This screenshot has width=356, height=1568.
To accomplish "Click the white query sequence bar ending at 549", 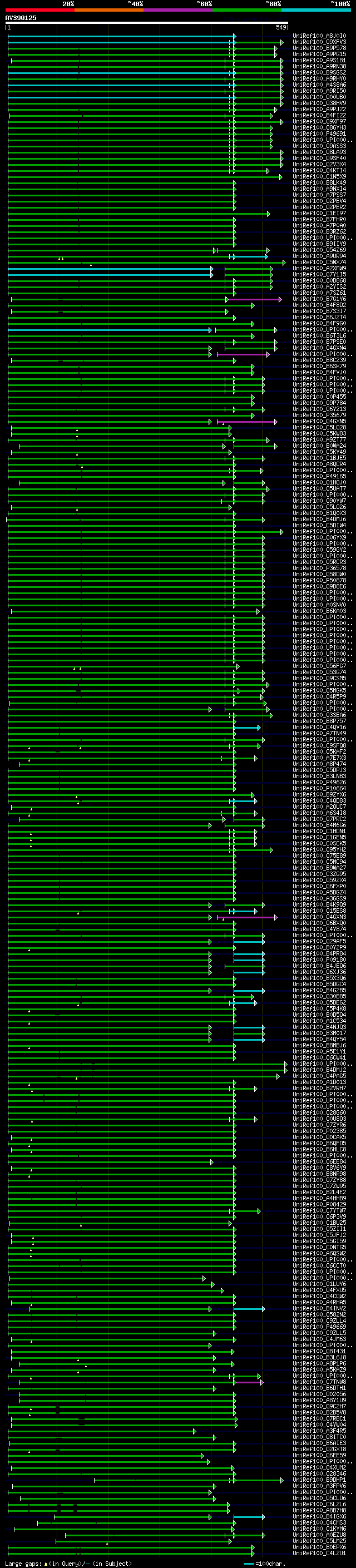I will [x=147, y=23].
